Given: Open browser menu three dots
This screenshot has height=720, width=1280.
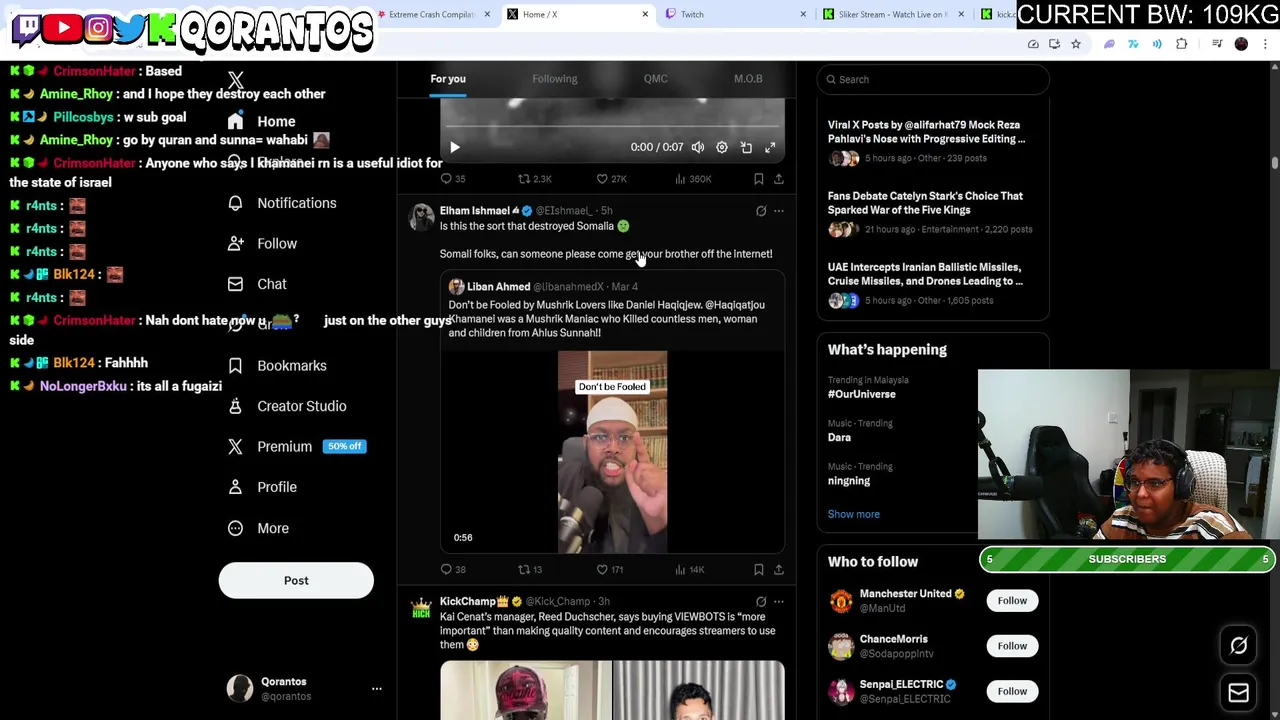Looking at the screenshot, I should [x=1265, y=44].
